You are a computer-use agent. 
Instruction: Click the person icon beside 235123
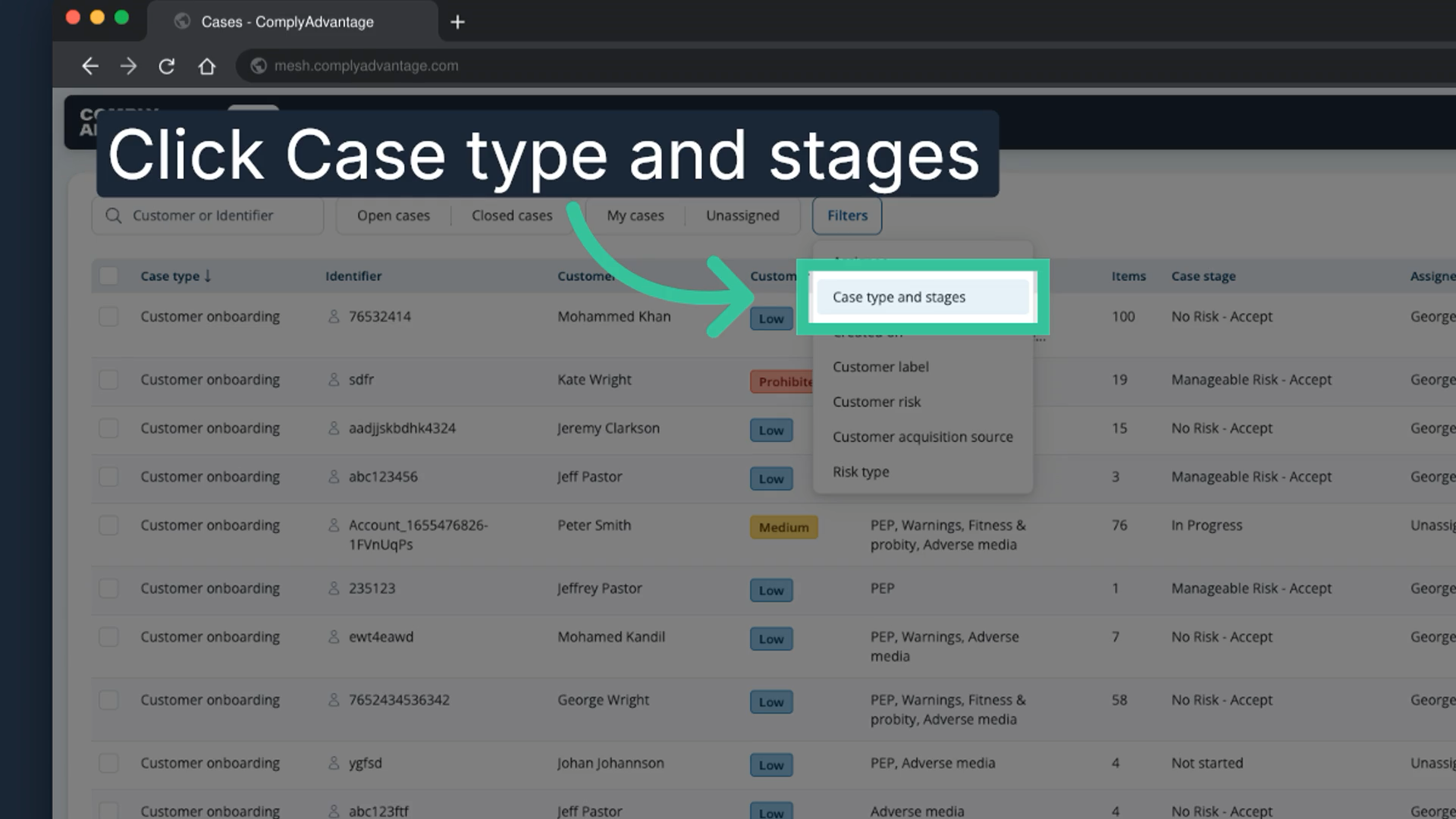click(334, 588)
